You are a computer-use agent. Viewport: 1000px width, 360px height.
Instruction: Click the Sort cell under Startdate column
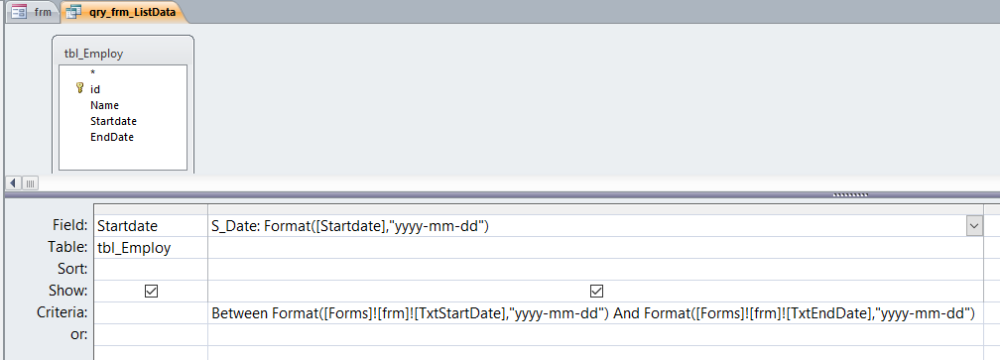pos(151,269)
